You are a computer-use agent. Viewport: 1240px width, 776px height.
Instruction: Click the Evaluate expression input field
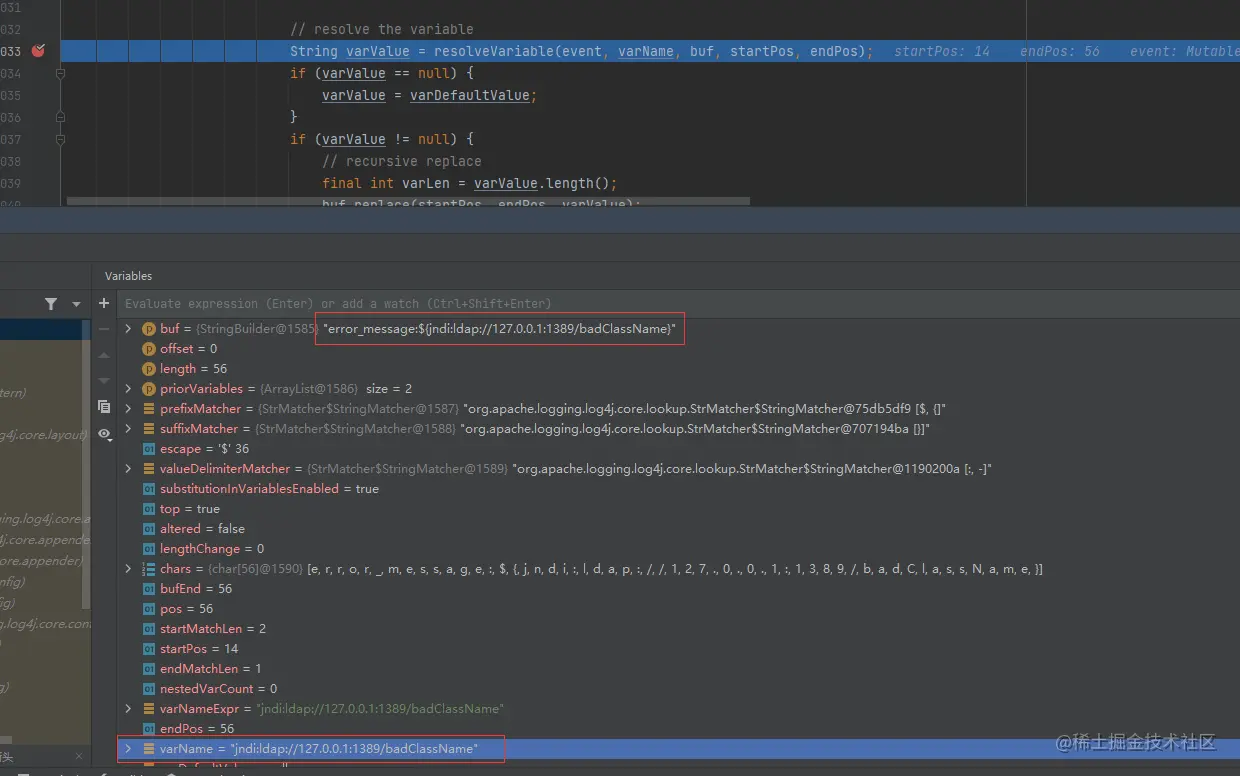click(680, 303)
